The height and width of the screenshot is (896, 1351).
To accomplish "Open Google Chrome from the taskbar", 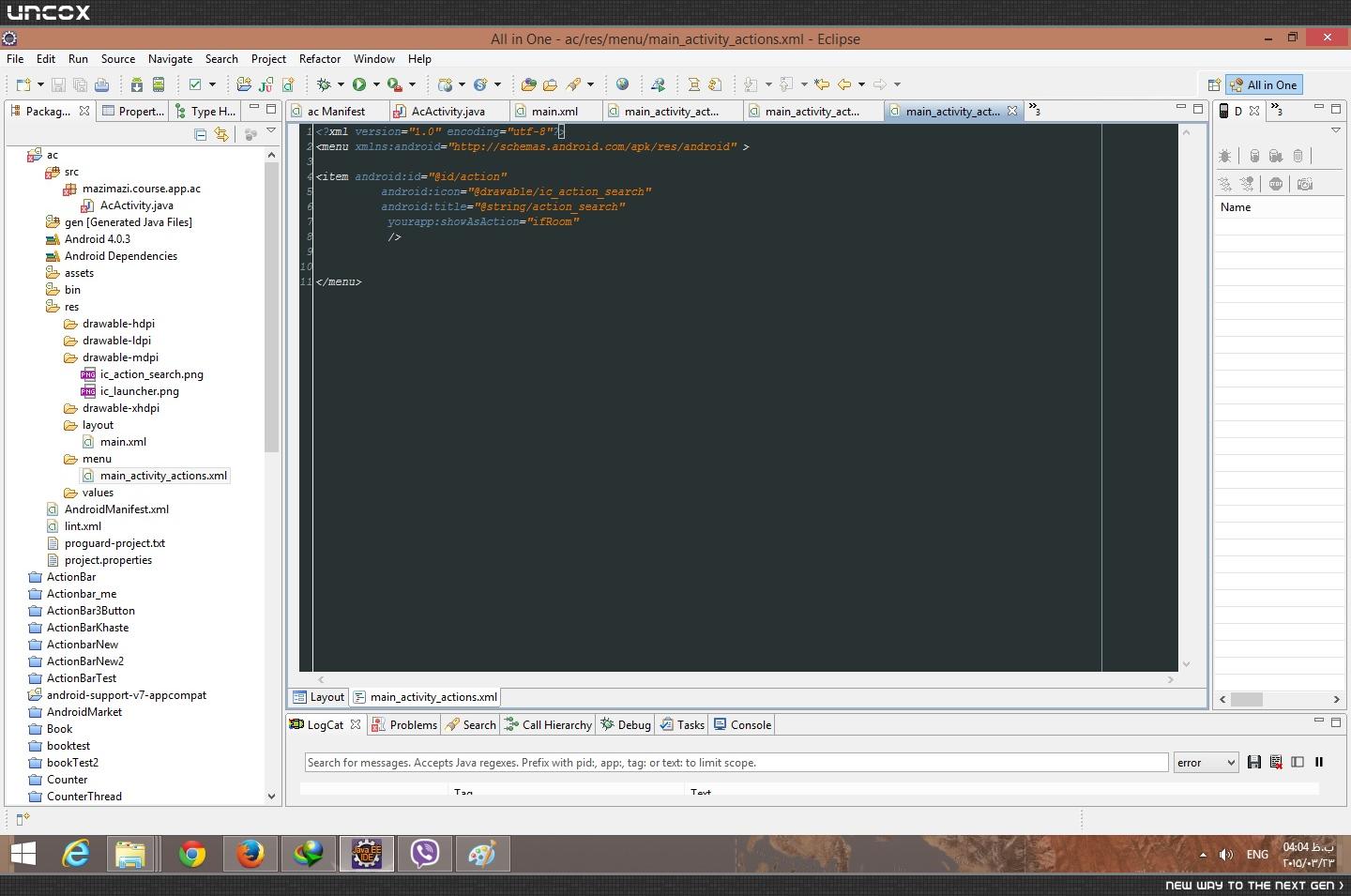I will [x=192, y=854].
